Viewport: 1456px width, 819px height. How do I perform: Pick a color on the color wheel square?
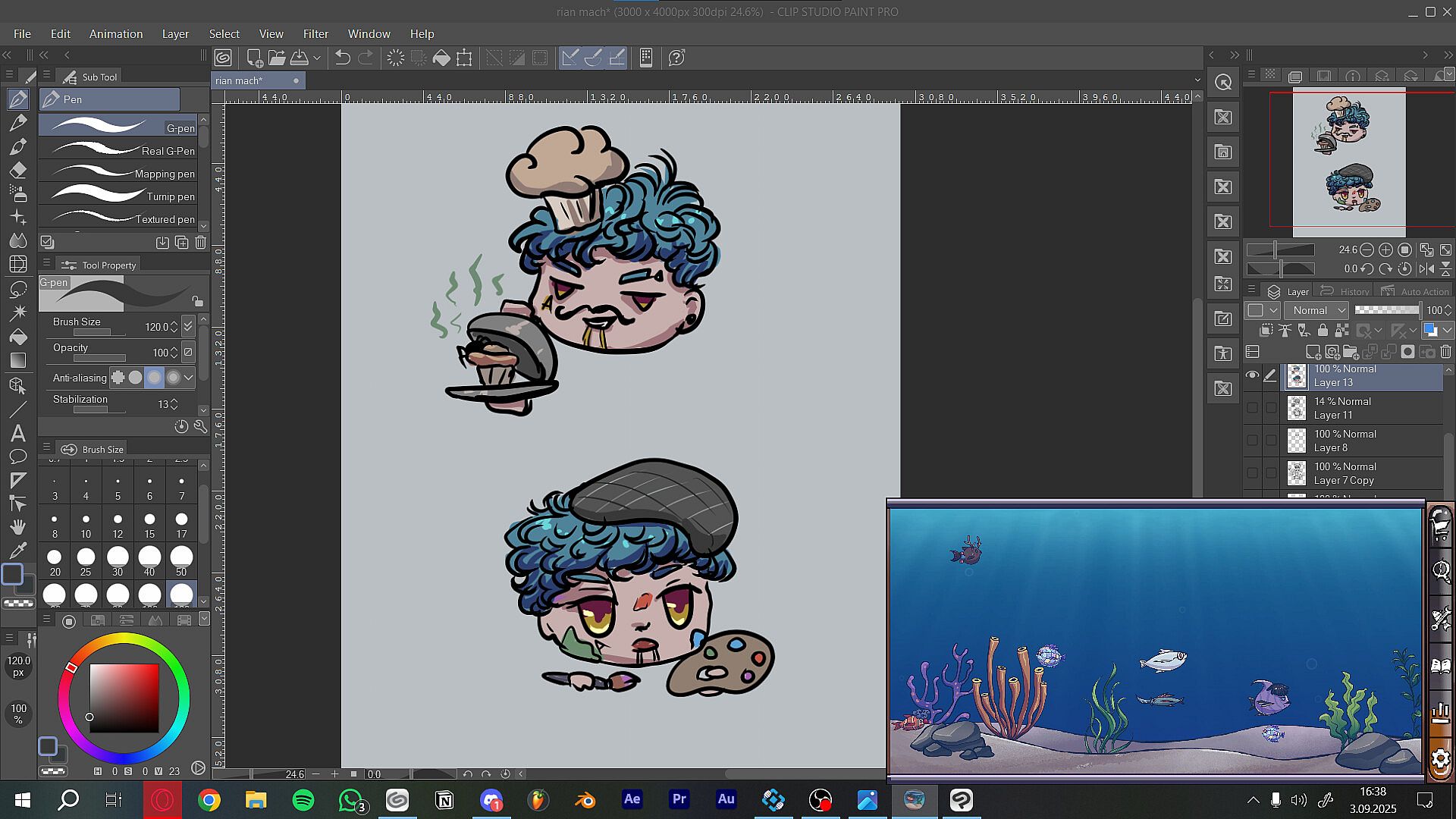[x=124, y=698]
